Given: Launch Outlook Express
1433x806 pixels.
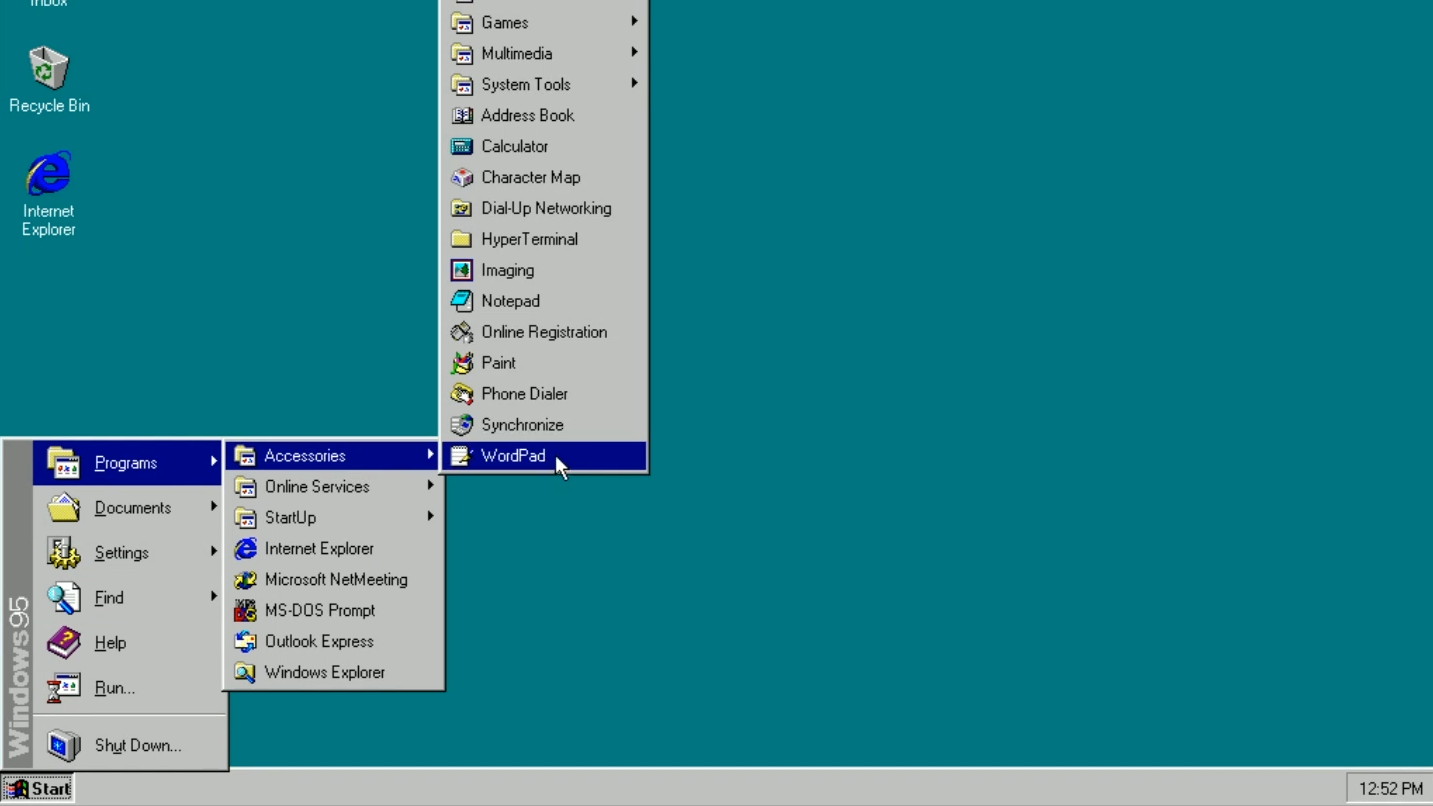Looking at the screenshot, I should (x=320, y=641).
